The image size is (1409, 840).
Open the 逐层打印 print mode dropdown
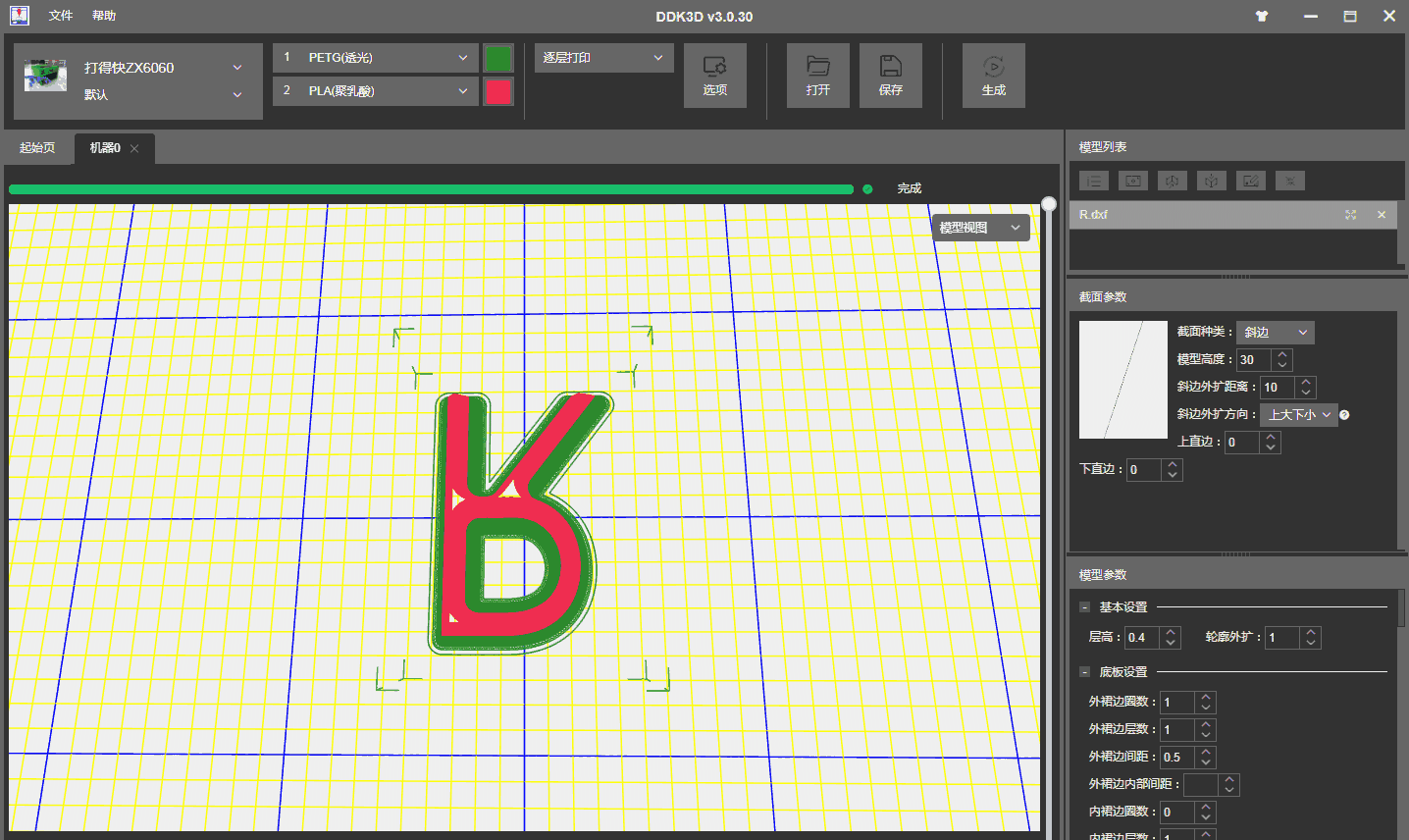[x=602, y=58]
